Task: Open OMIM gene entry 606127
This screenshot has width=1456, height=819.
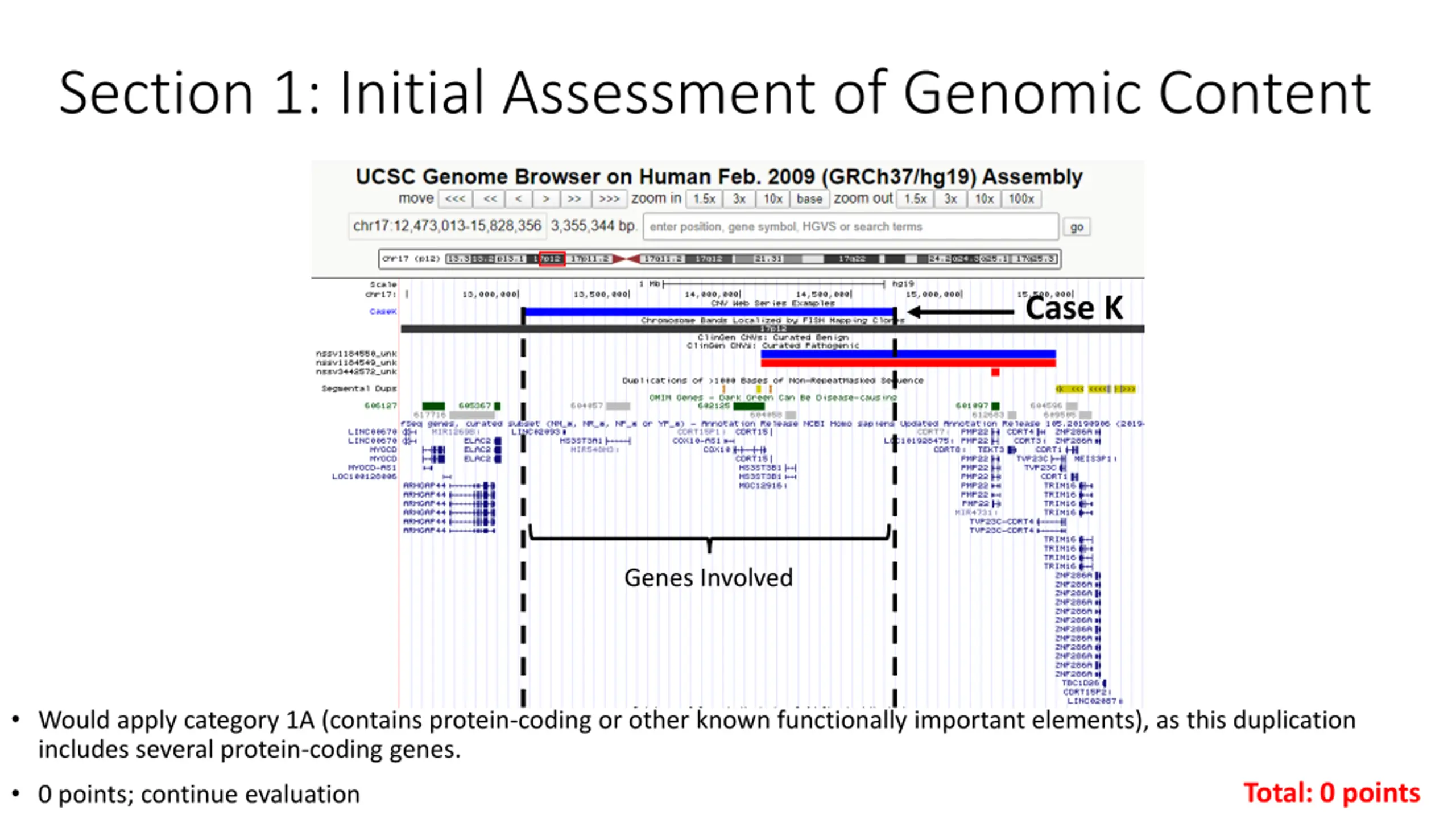Action: click(380, 406)
